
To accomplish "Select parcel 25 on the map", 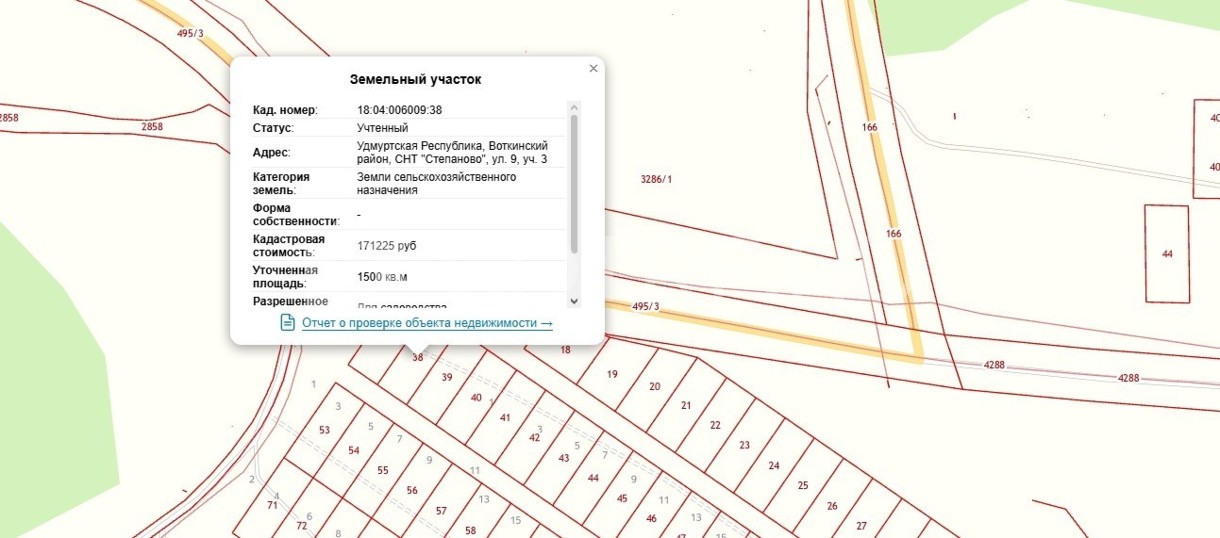I will tap(803, 485).
